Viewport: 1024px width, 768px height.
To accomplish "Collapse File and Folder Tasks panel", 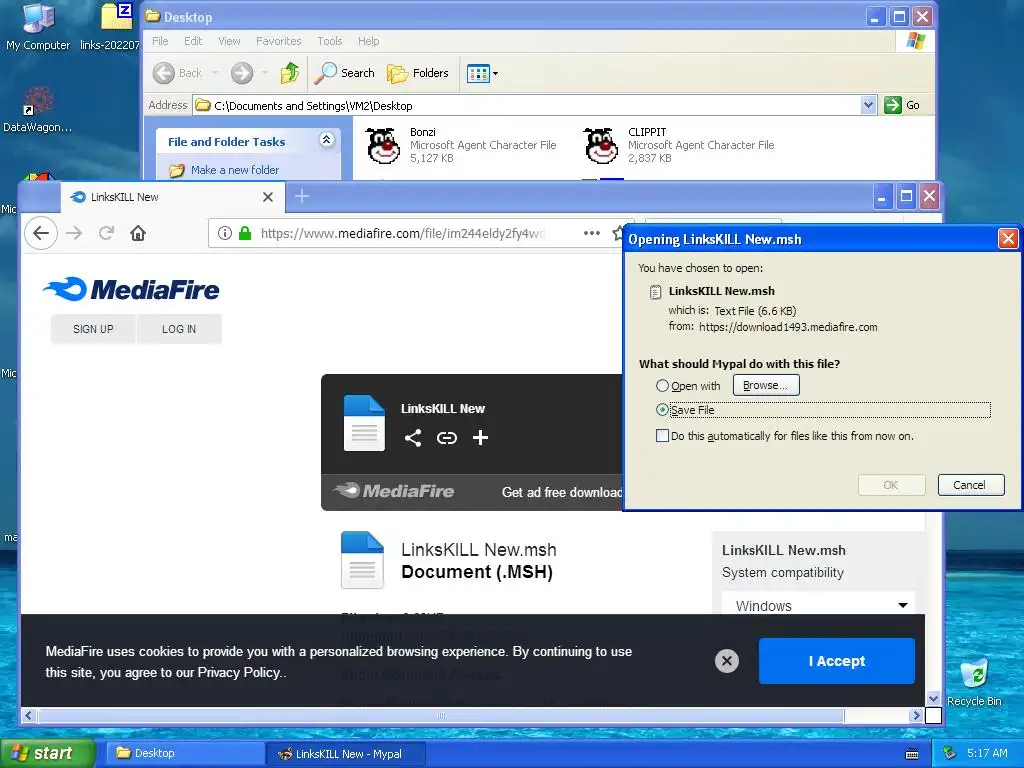I will (x=327, y=139).
